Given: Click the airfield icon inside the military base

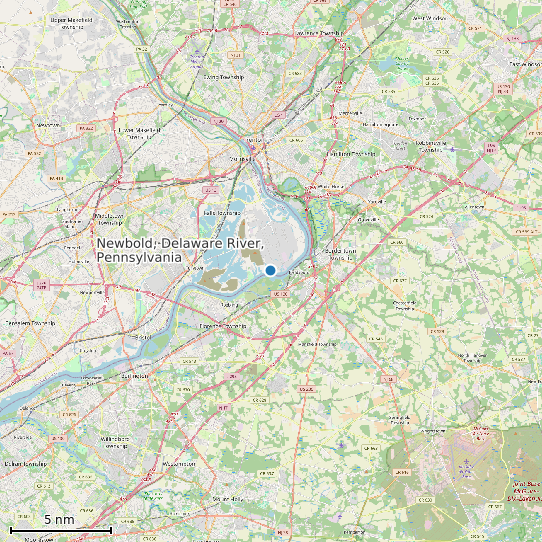Looking at the screenshot, I should tap(467, 461).
